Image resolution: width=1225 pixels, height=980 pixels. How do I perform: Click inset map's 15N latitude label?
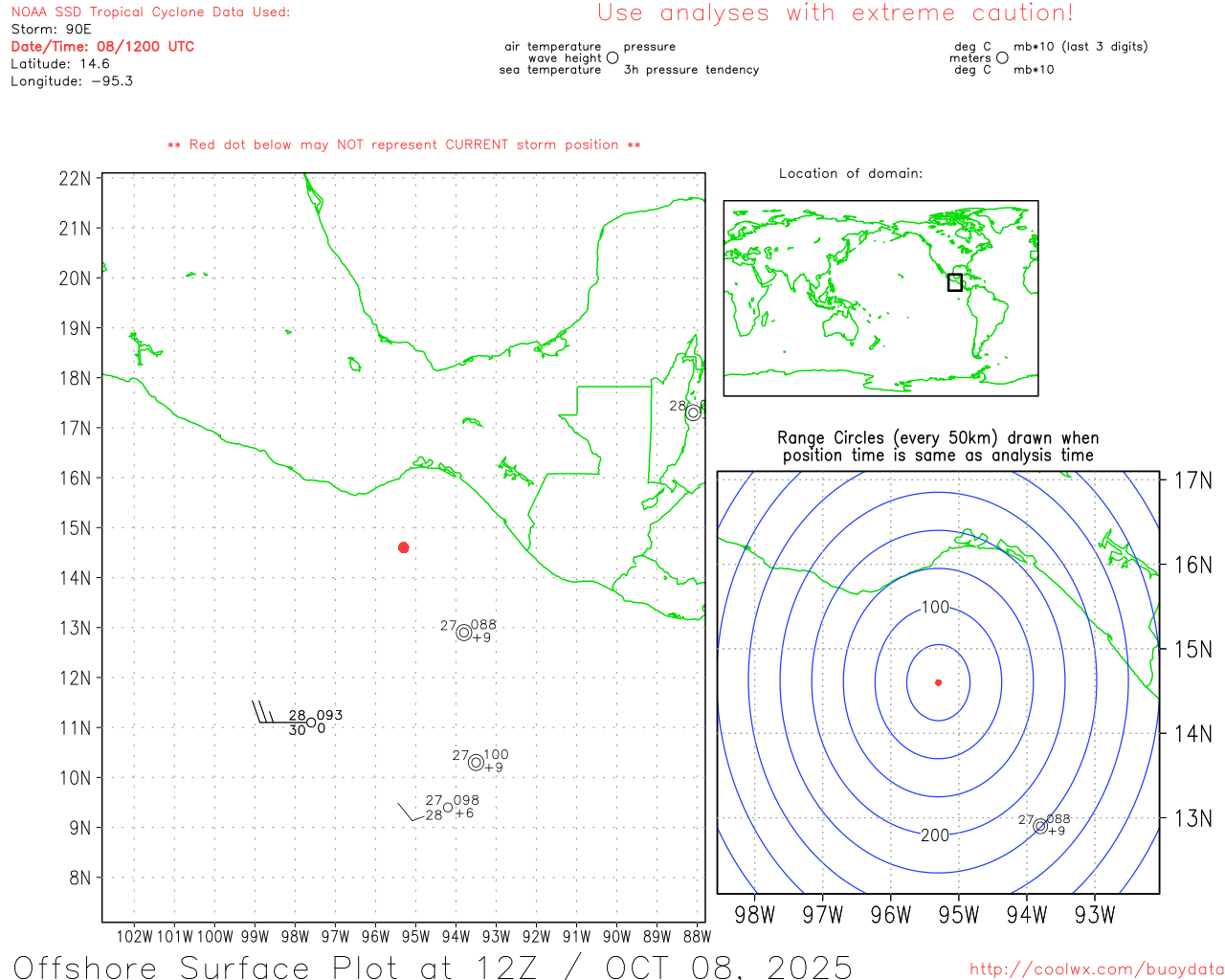point(1193,650)
